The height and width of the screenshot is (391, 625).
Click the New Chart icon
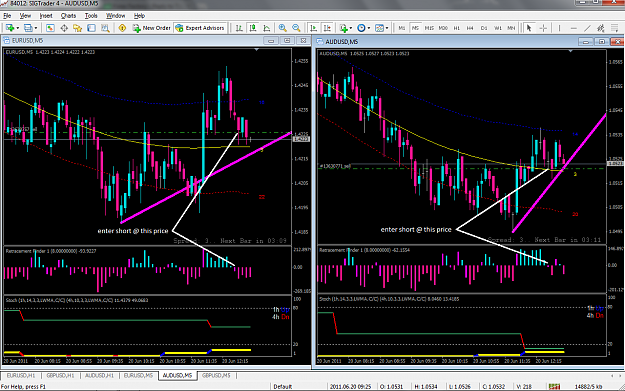click(10, 28)
